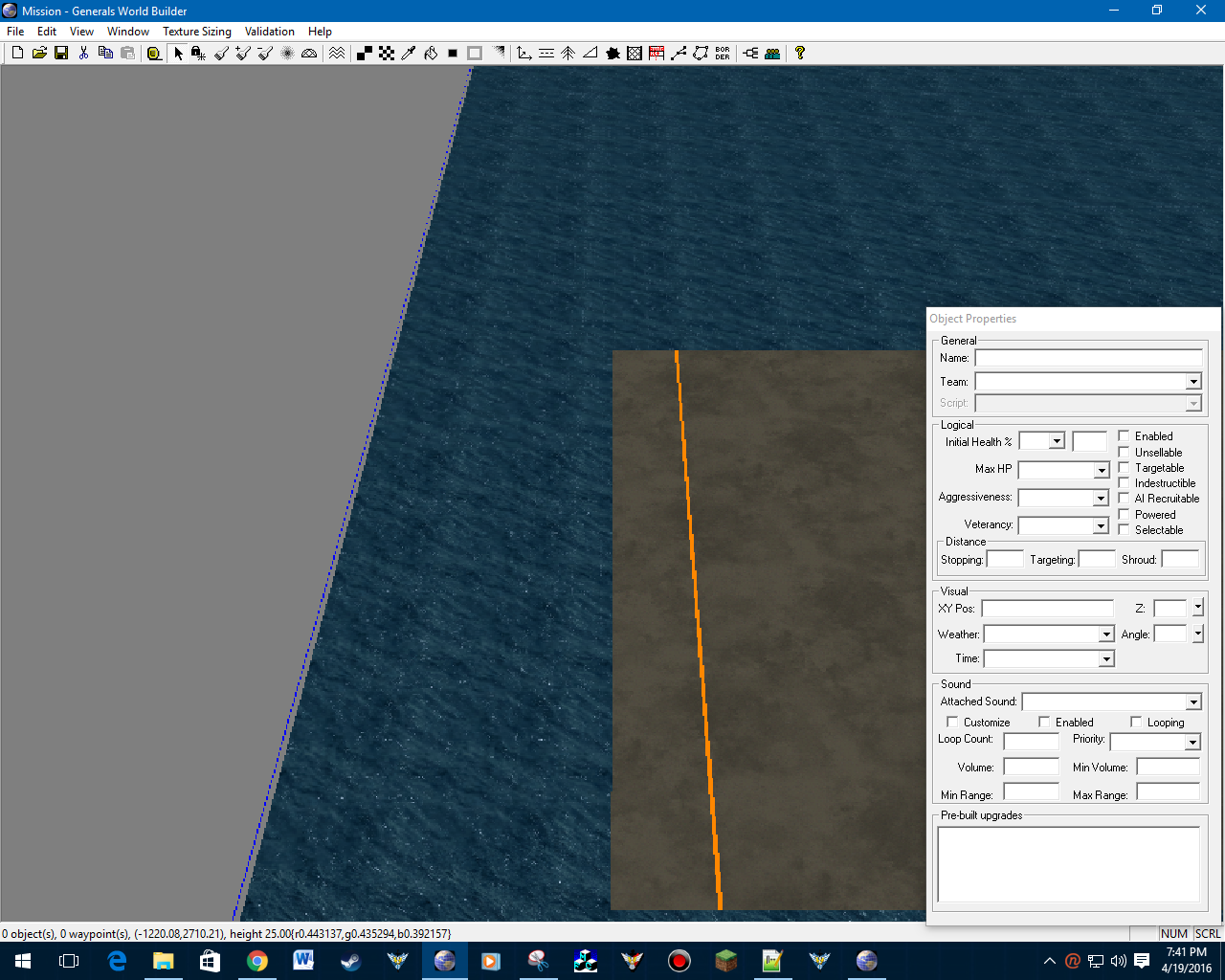Click the water waves tool icon
Image resolution: width=1225 pixels, height=980 pixels.
(x=337, y=54)
